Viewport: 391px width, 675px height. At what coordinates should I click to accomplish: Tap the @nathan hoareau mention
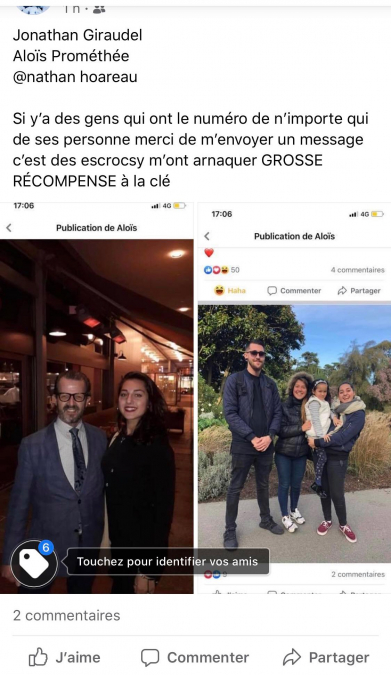75,77
